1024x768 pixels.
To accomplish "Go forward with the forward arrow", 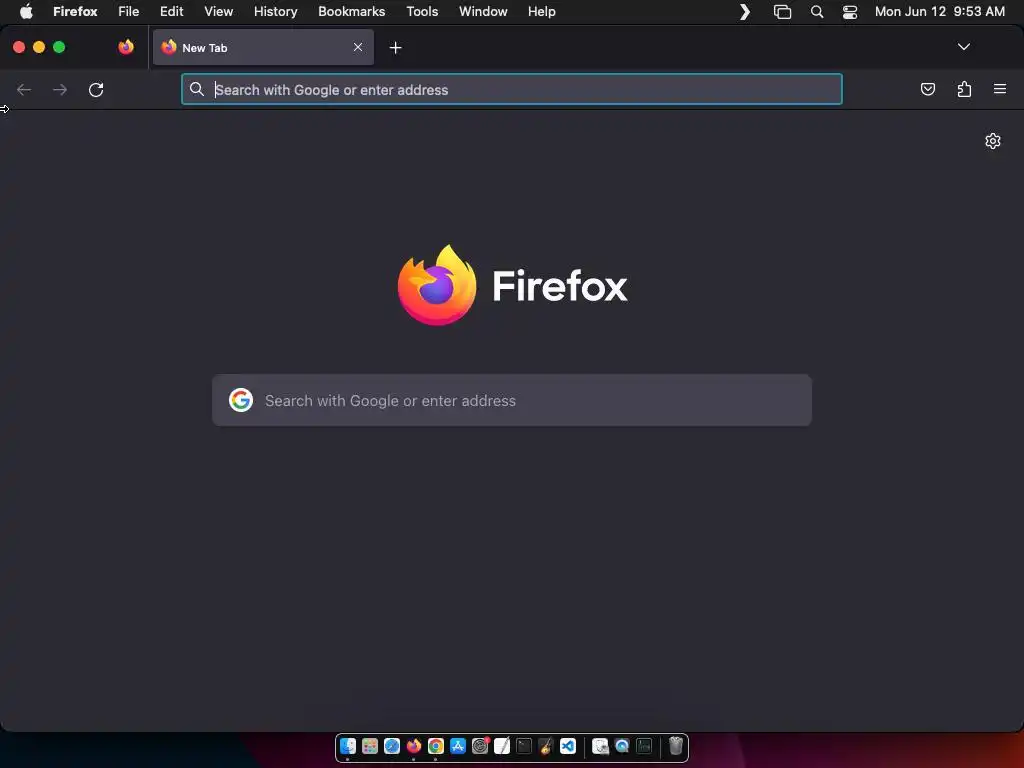I will (x=60, y=89).
